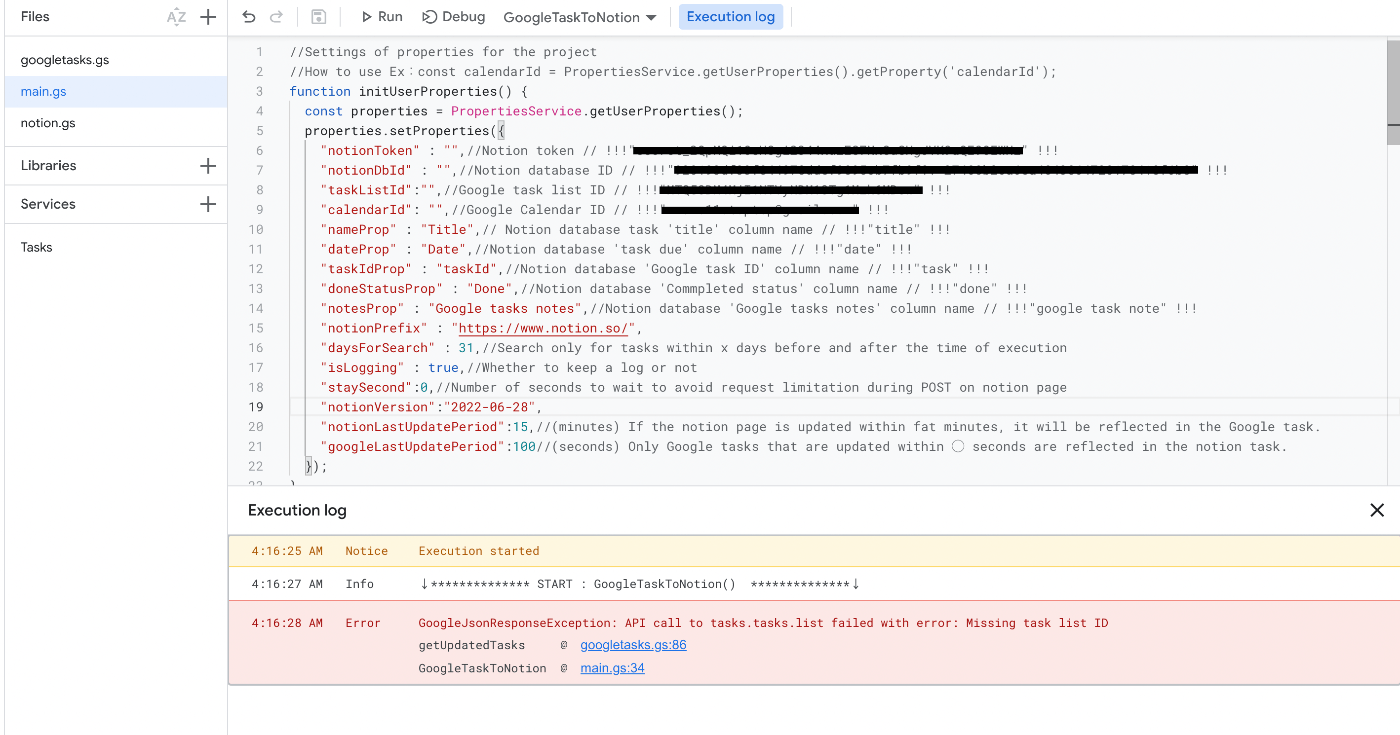The height and width of the screenshot is (735, 1400).
Task: Click the "Google tasks notes" string value
Action: [x=505, y=309]
